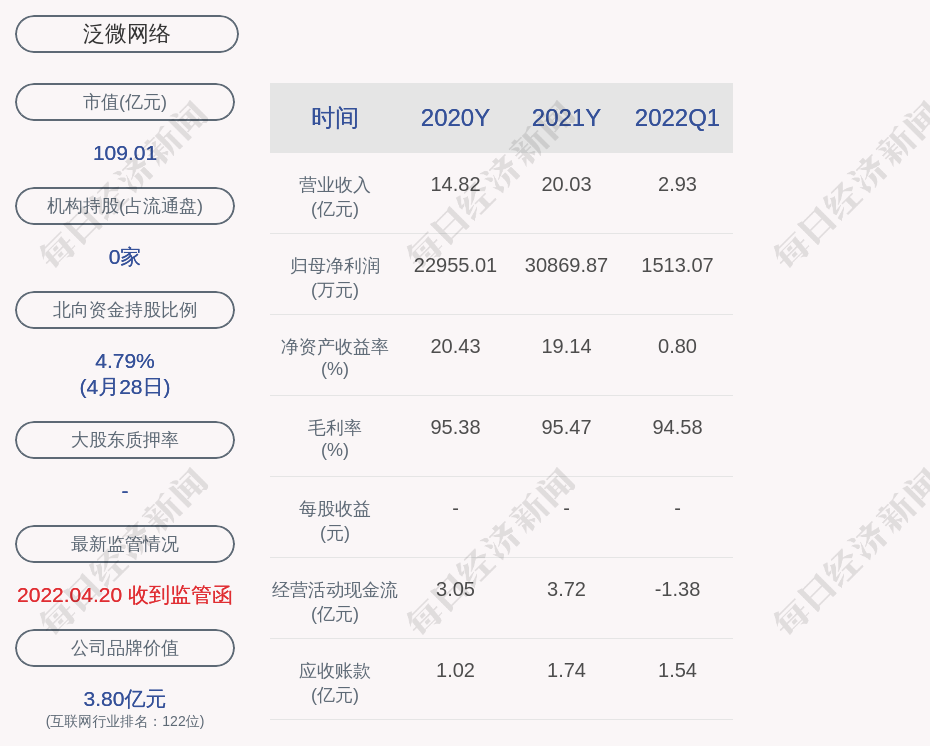Screen dimensions: 930x746
Task: Click revenue value 20.03
Action: (x=566, y=184)
